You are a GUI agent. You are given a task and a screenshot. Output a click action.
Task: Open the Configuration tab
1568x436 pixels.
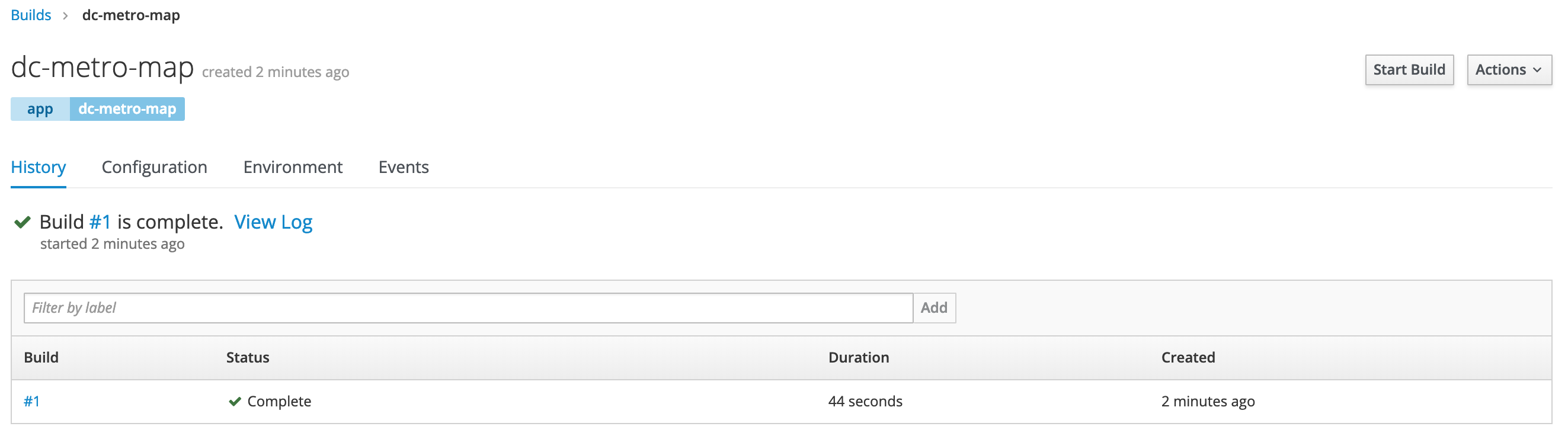155,167
